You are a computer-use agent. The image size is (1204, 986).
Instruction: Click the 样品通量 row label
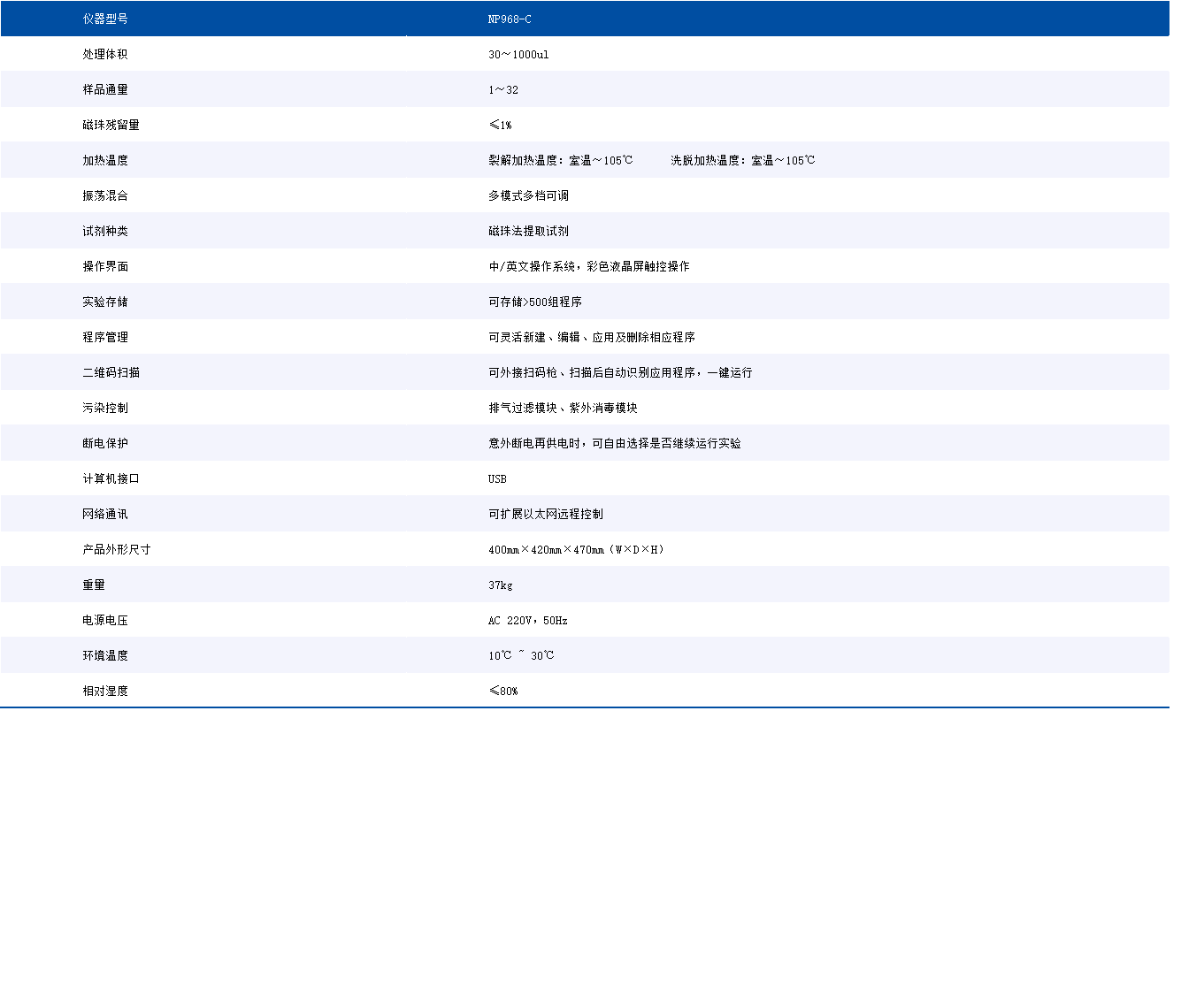click(105, 89)
